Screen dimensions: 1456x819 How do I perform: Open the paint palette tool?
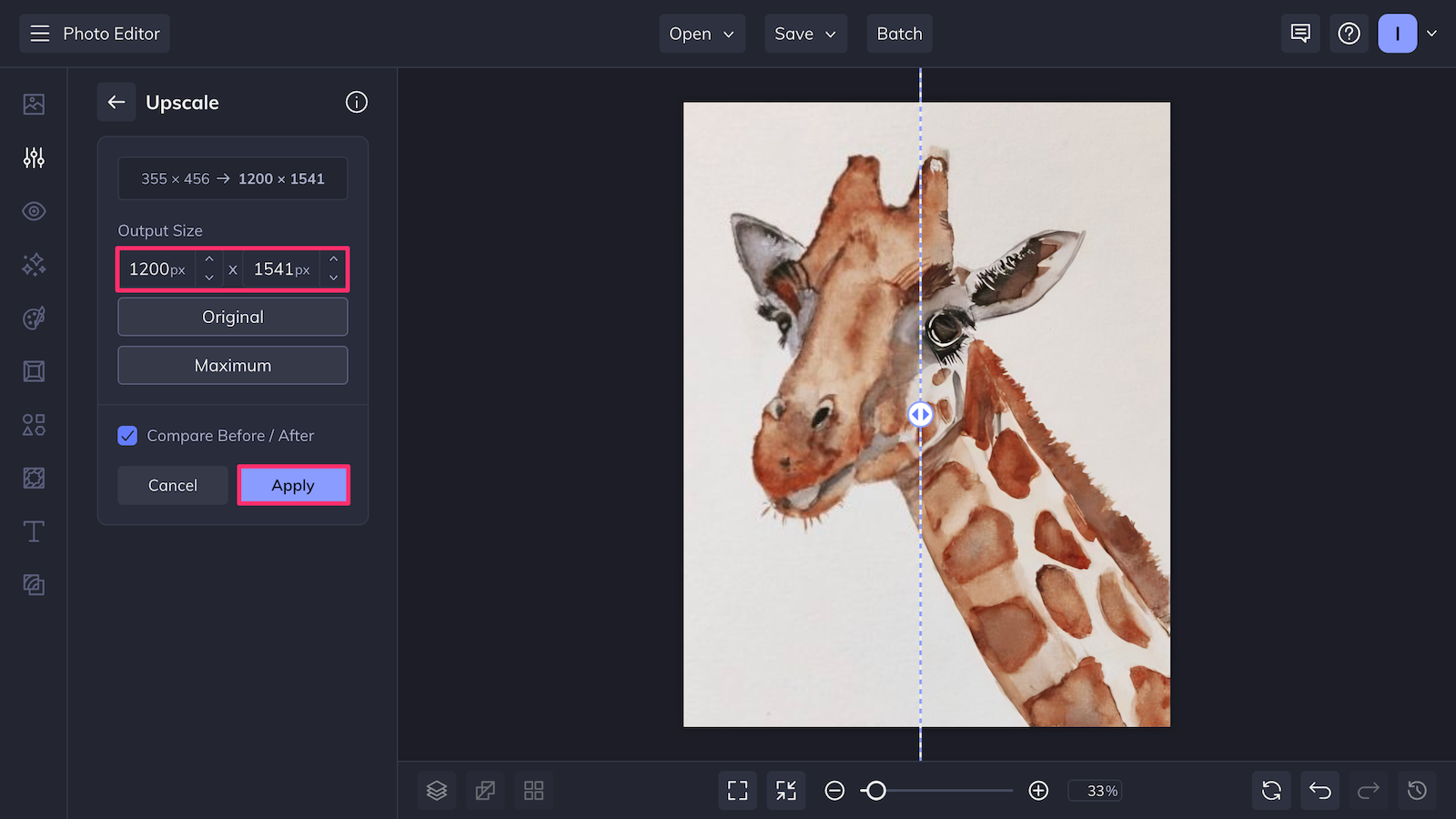(34, 318)
